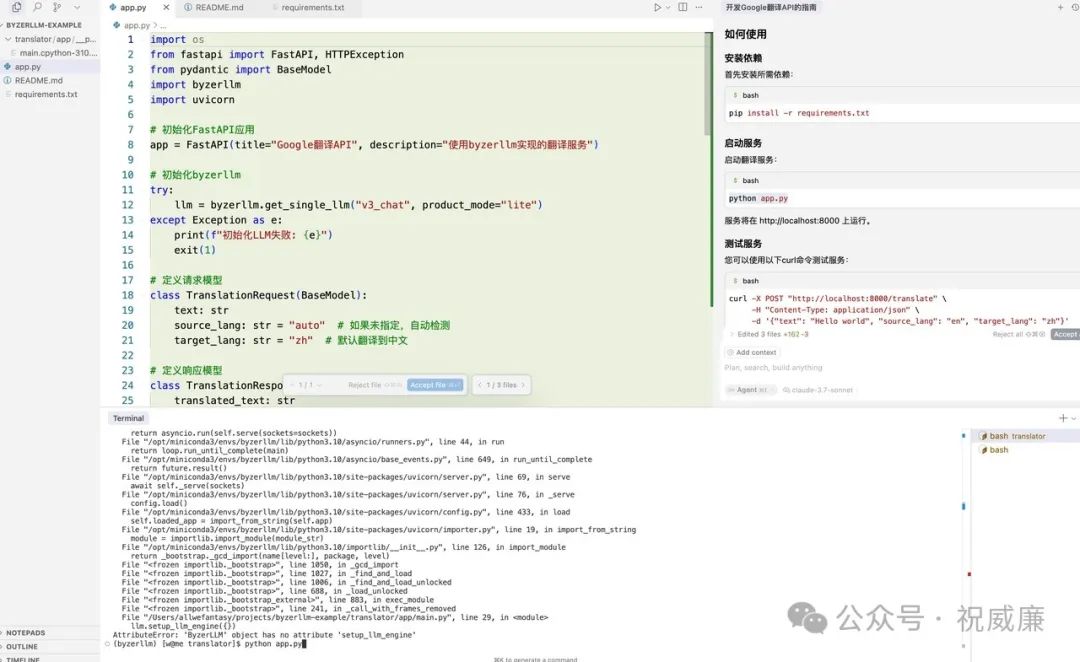
Task: Open the Search magnifier icon in sidebar
Action: (37, 7)
